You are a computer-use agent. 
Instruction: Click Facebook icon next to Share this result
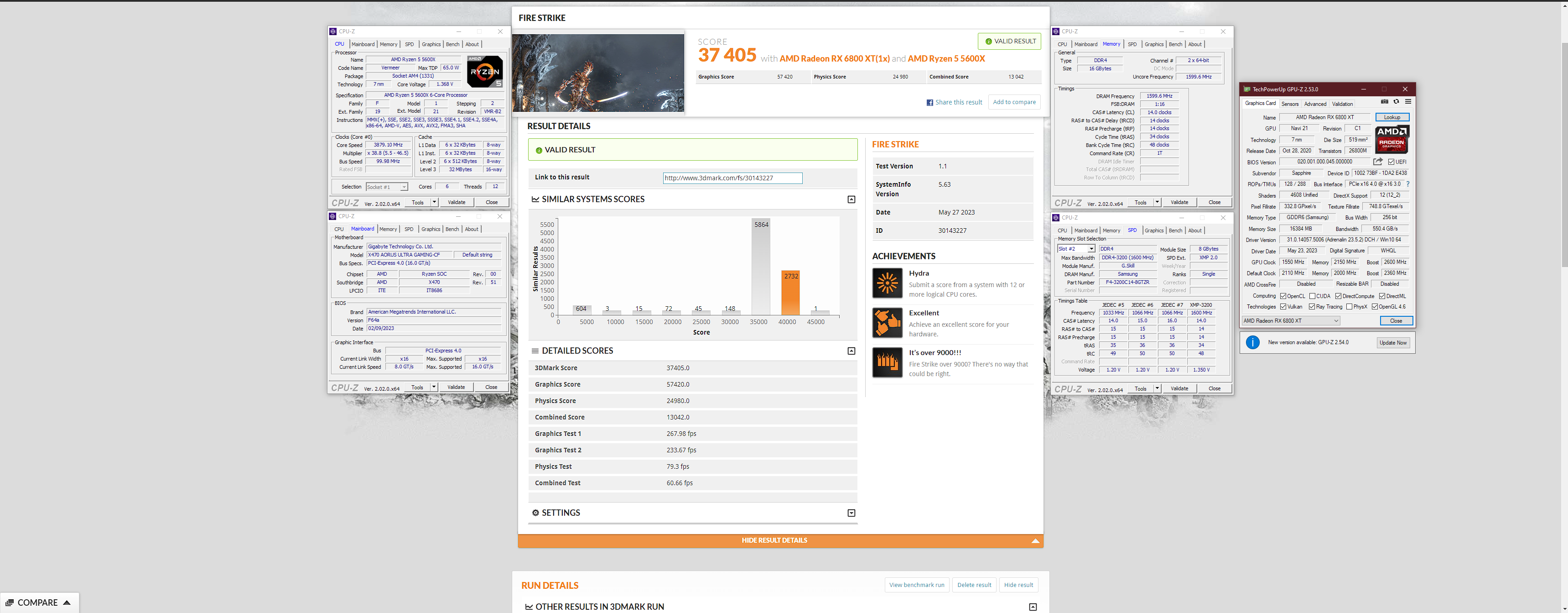point(929,102)
